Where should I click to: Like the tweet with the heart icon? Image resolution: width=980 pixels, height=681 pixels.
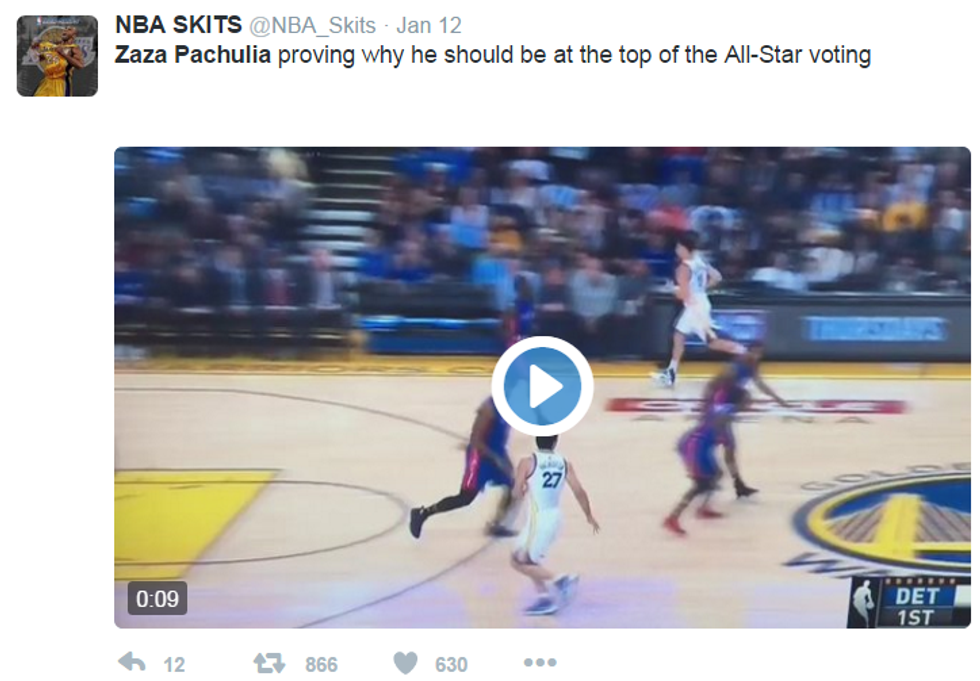coord(405,663)
